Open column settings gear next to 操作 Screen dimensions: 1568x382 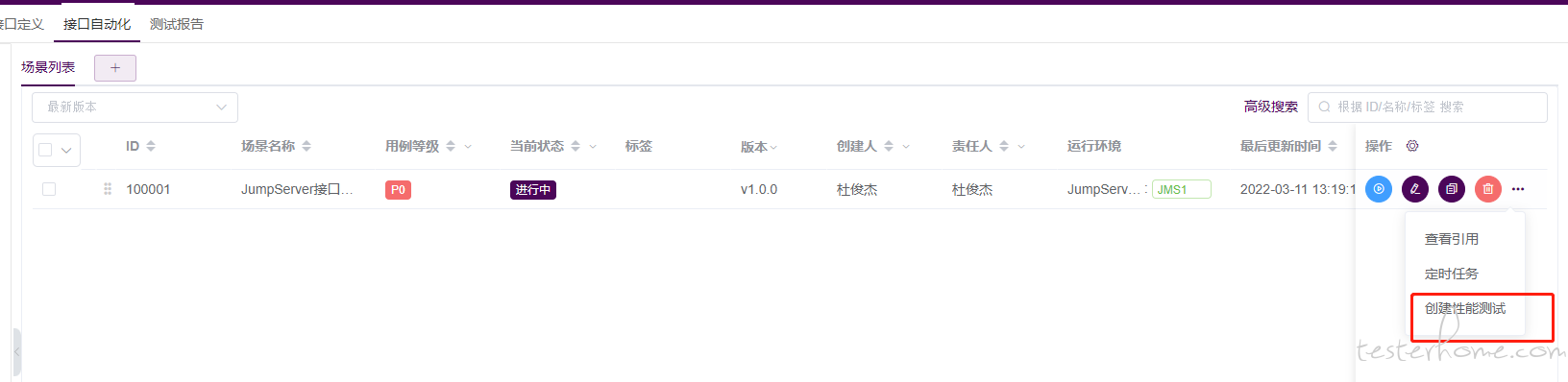point(1412,146)
